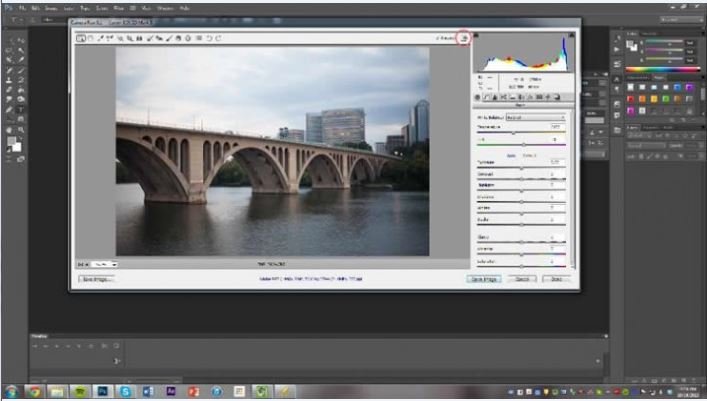Open the Edit menu
The image size is (707, 401).
pyautogui.click(x=36, y=8)
